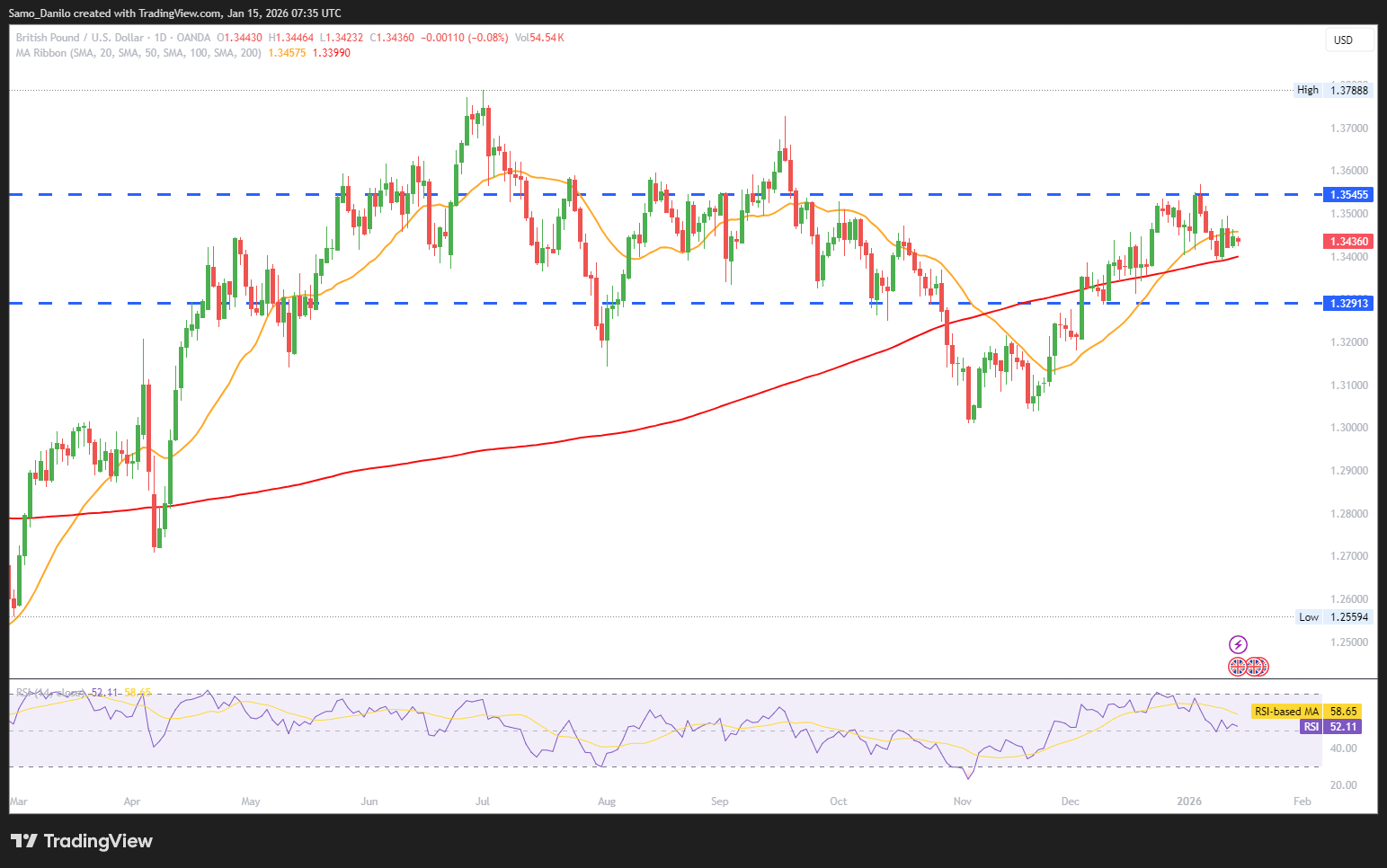The image size is (1387, 868).
Task: Click 1.30000 on the price scale
Action: pyautogui.click(x=1348, y=428)
